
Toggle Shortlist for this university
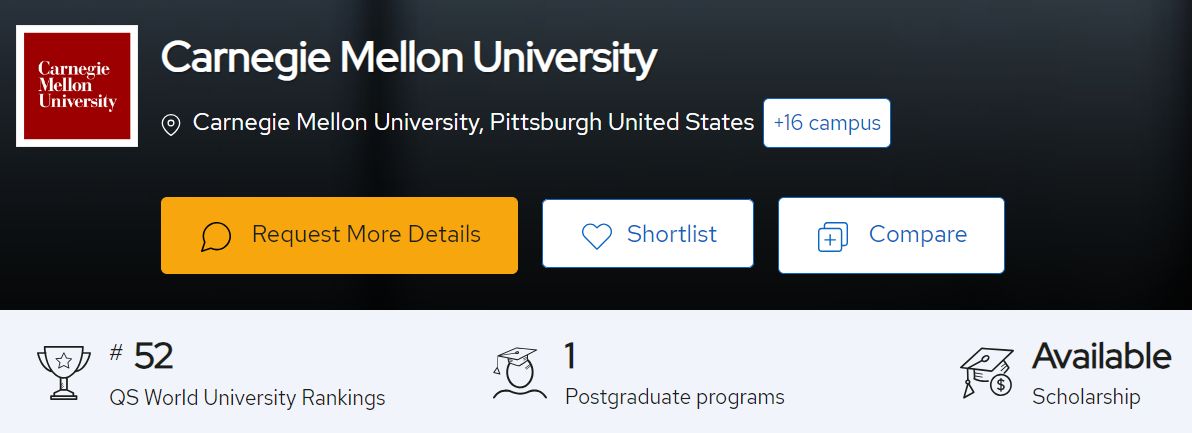click(x=648, y=234)
